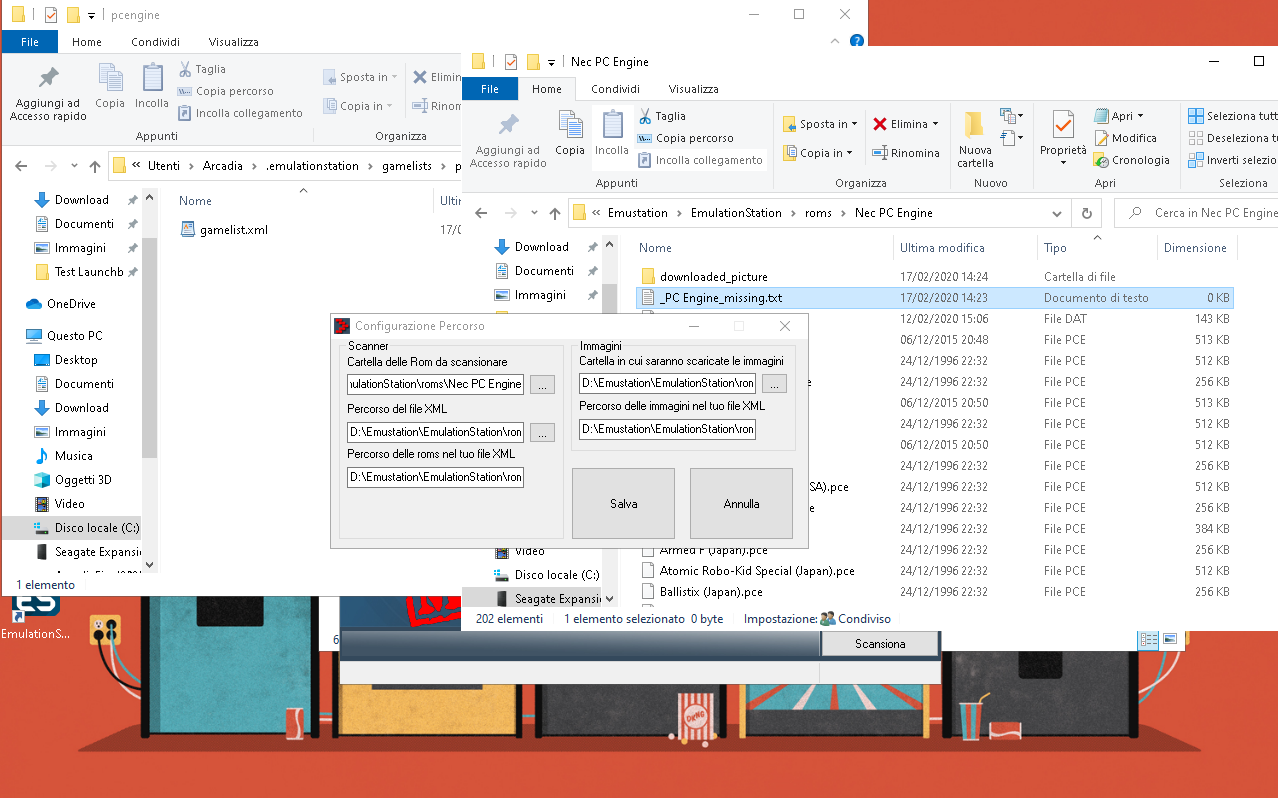This screenshot has height=798, width=1278.
Task: Click Modifica in the Apri group
Action: pos(1126,138)
